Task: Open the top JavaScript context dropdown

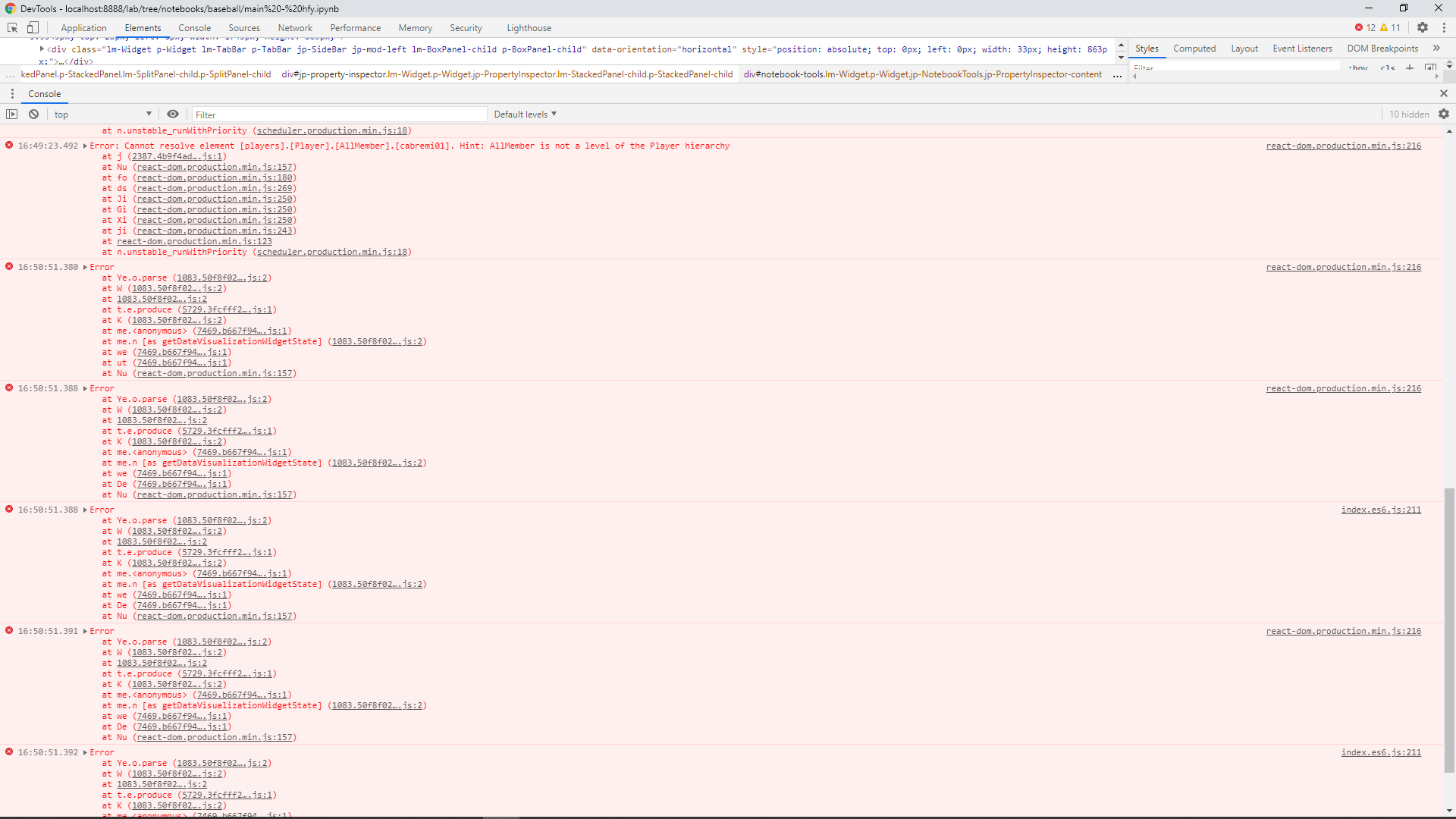Action: coord(102,115)
